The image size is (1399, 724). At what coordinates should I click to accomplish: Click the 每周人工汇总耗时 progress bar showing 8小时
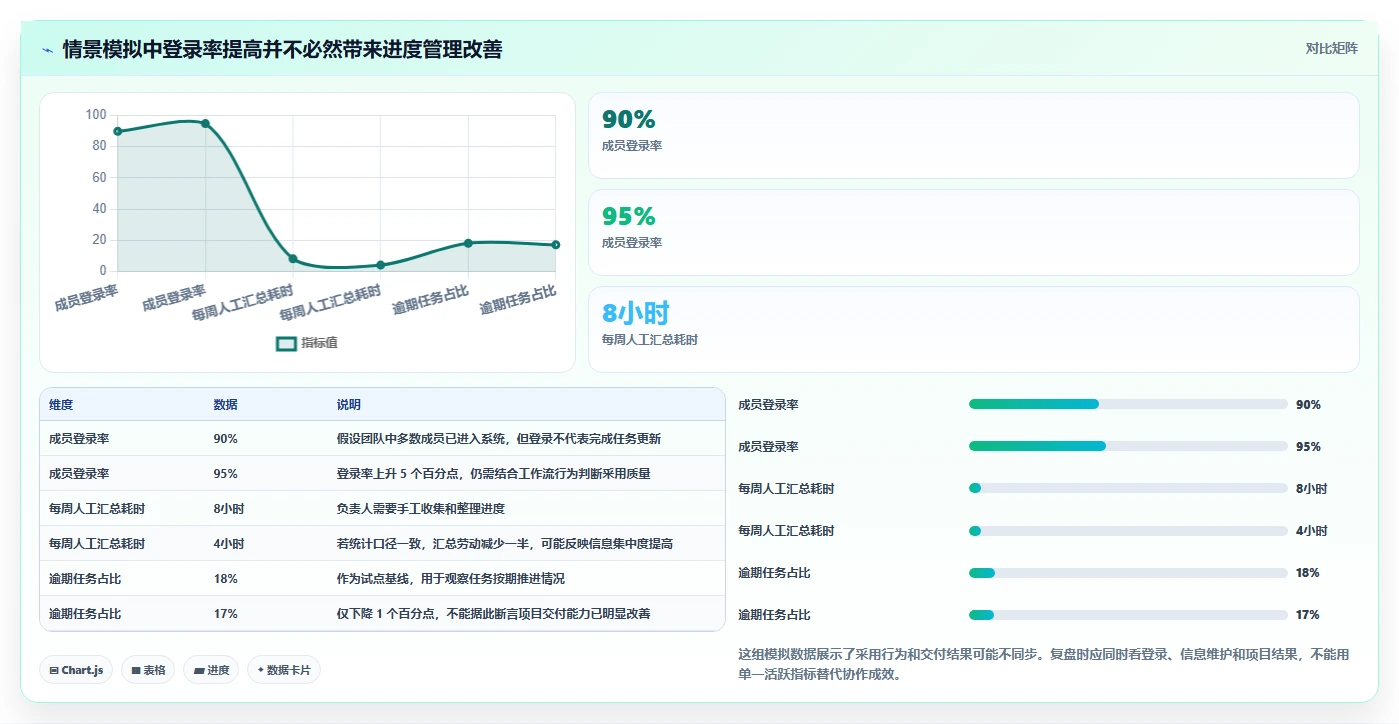tap(1128, 488)
